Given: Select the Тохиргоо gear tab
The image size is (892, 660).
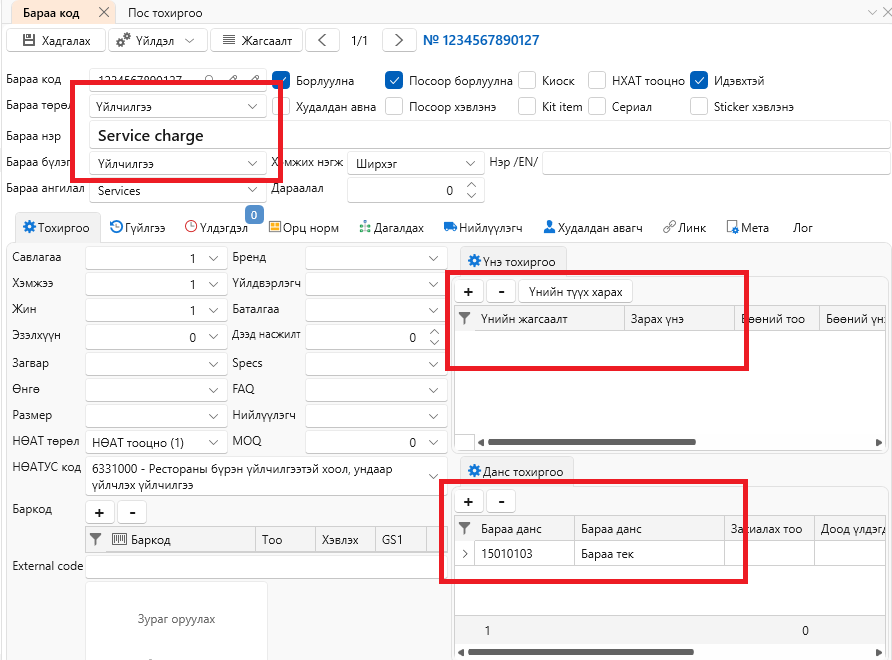Looking at the screenshot, I should point(56,228).
